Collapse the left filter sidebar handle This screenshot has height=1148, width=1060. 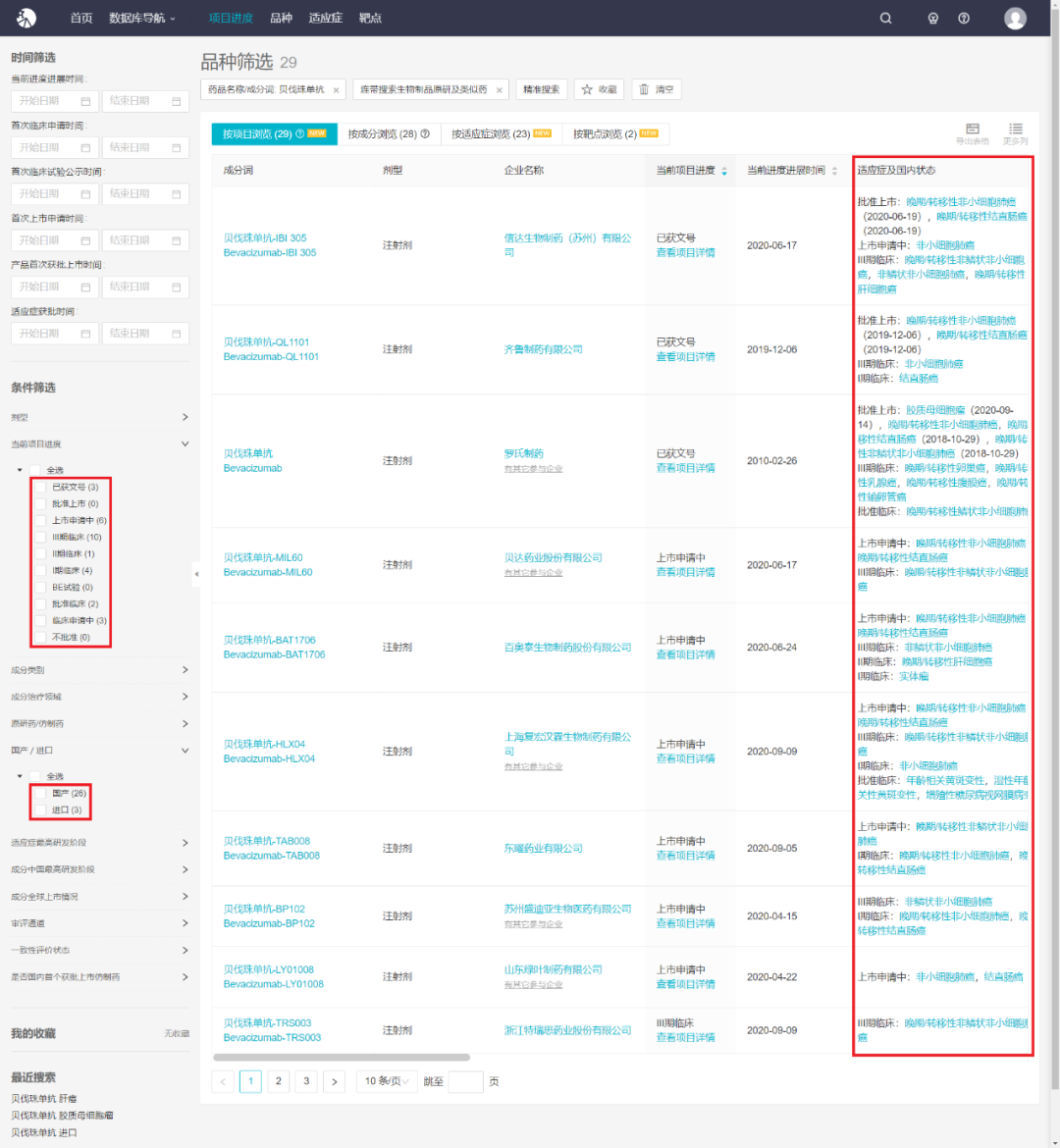pyautogui.click(x=196, y=574)
